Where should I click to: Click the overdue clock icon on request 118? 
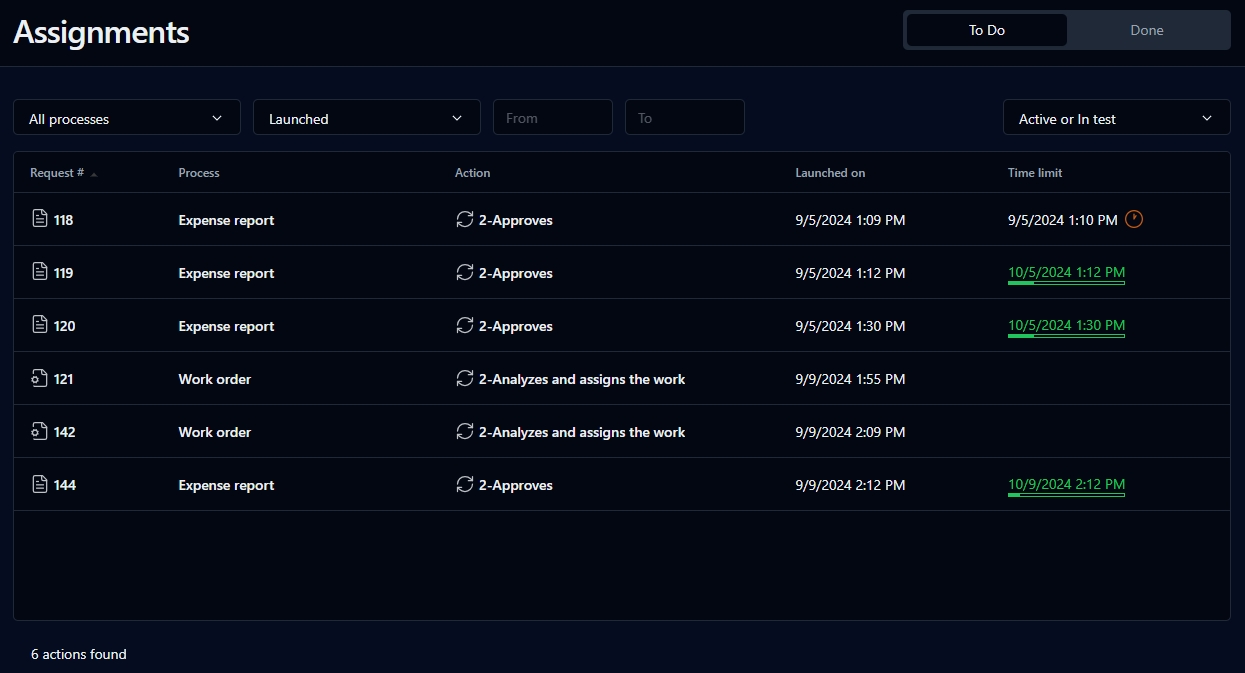coord(1133,219)
